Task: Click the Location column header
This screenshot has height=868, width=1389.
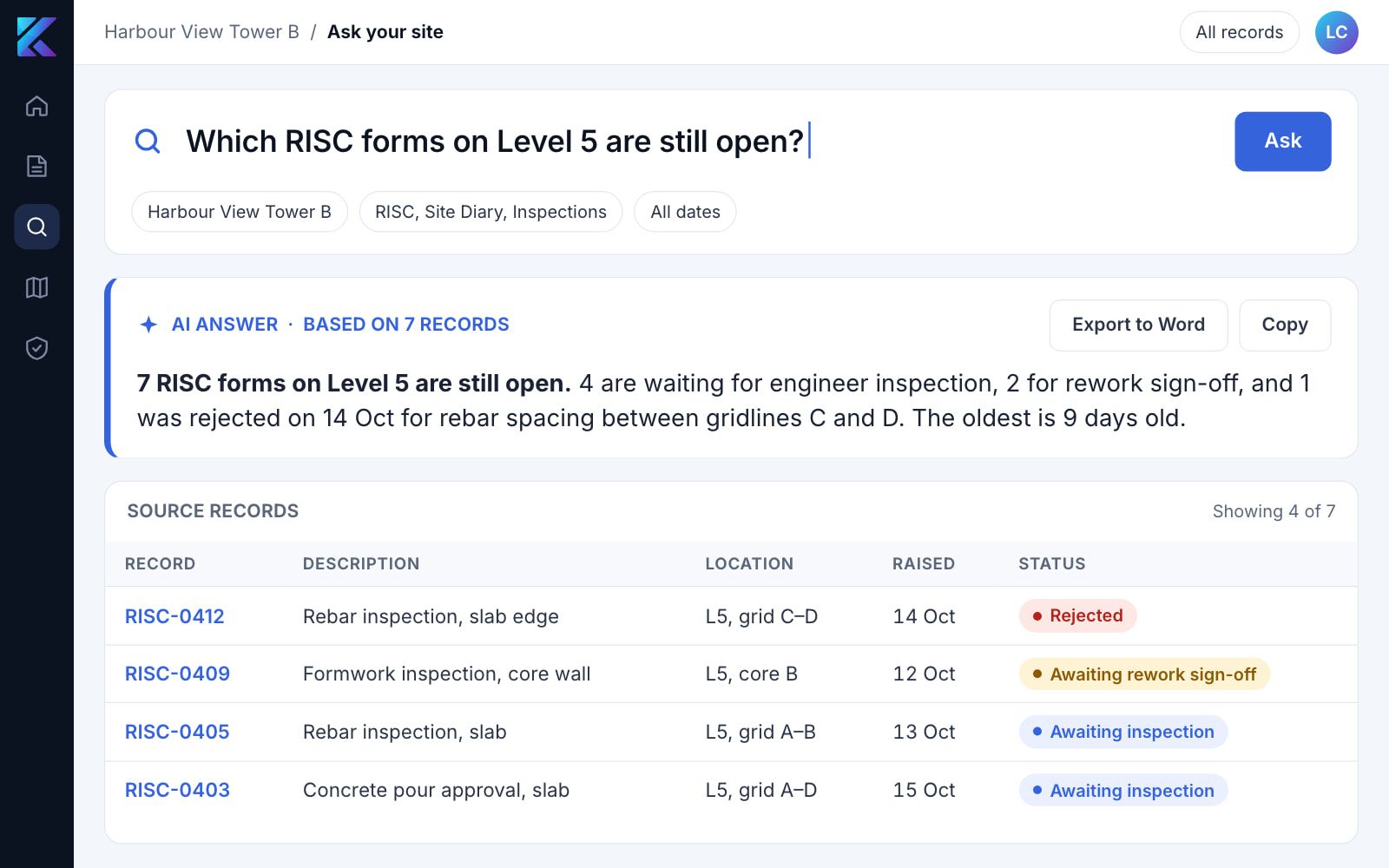Action: 749,564
